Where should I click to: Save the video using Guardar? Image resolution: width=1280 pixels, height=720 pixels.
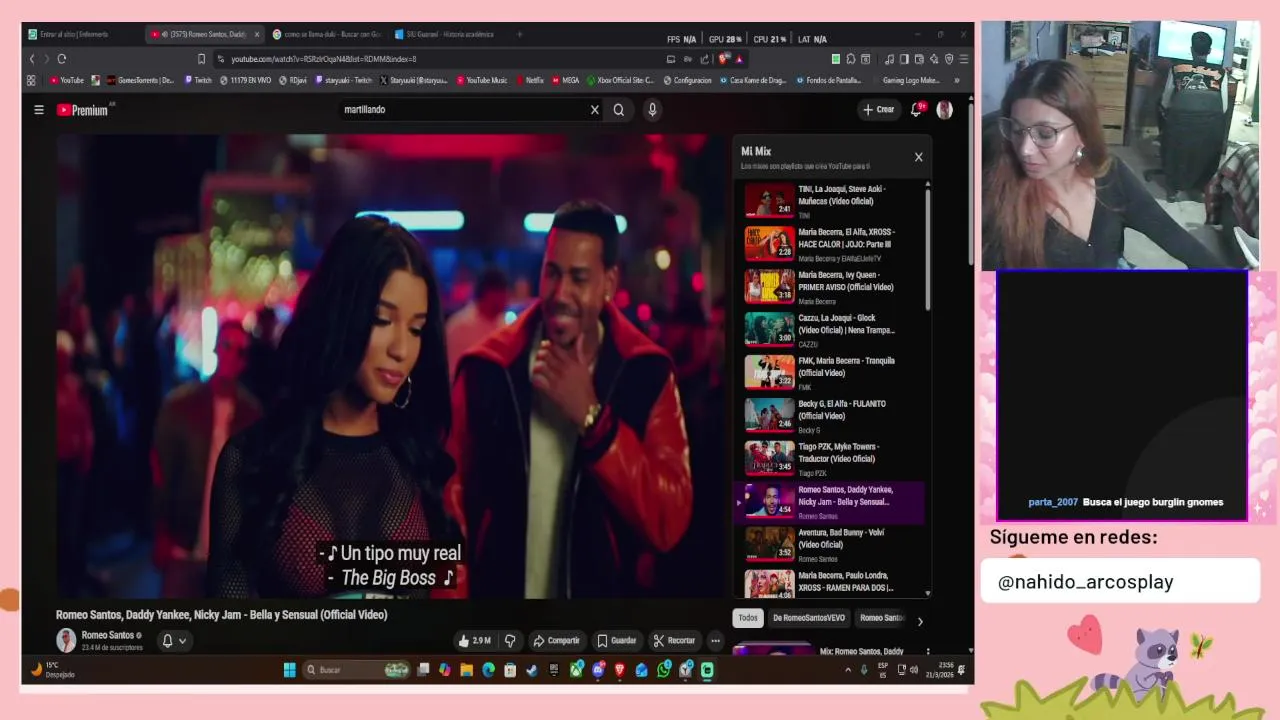pyautogui.click(x=616, y=641)
